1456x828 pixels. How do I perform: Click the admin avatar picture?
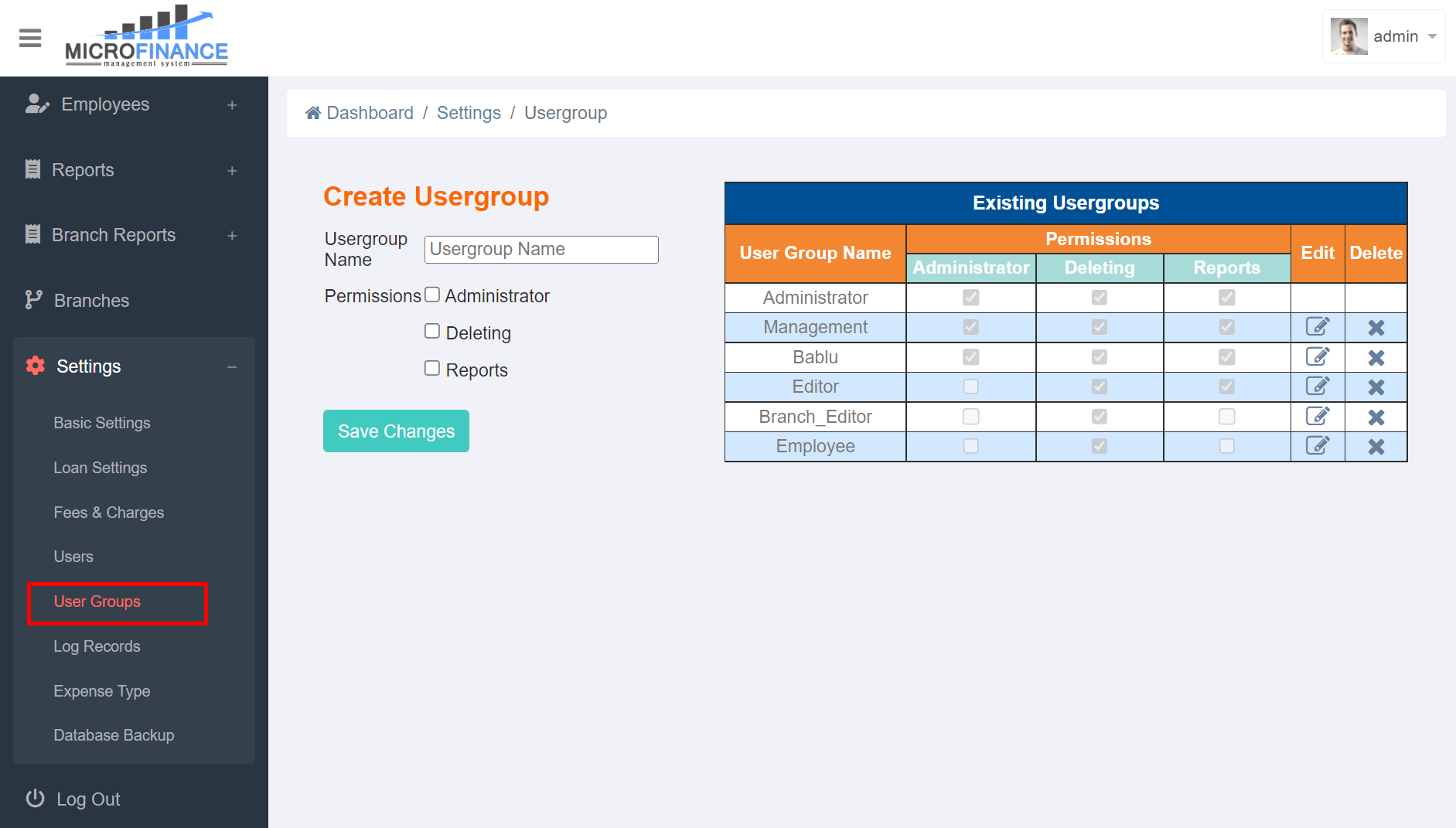click(1349, 36)
